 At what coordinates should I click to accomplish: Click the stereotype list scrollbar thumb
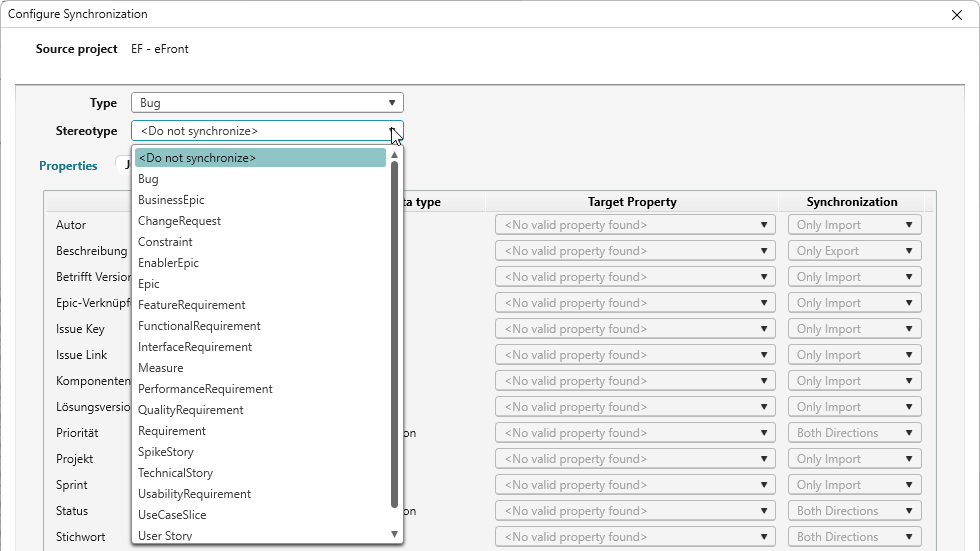[x=394, y=335]
